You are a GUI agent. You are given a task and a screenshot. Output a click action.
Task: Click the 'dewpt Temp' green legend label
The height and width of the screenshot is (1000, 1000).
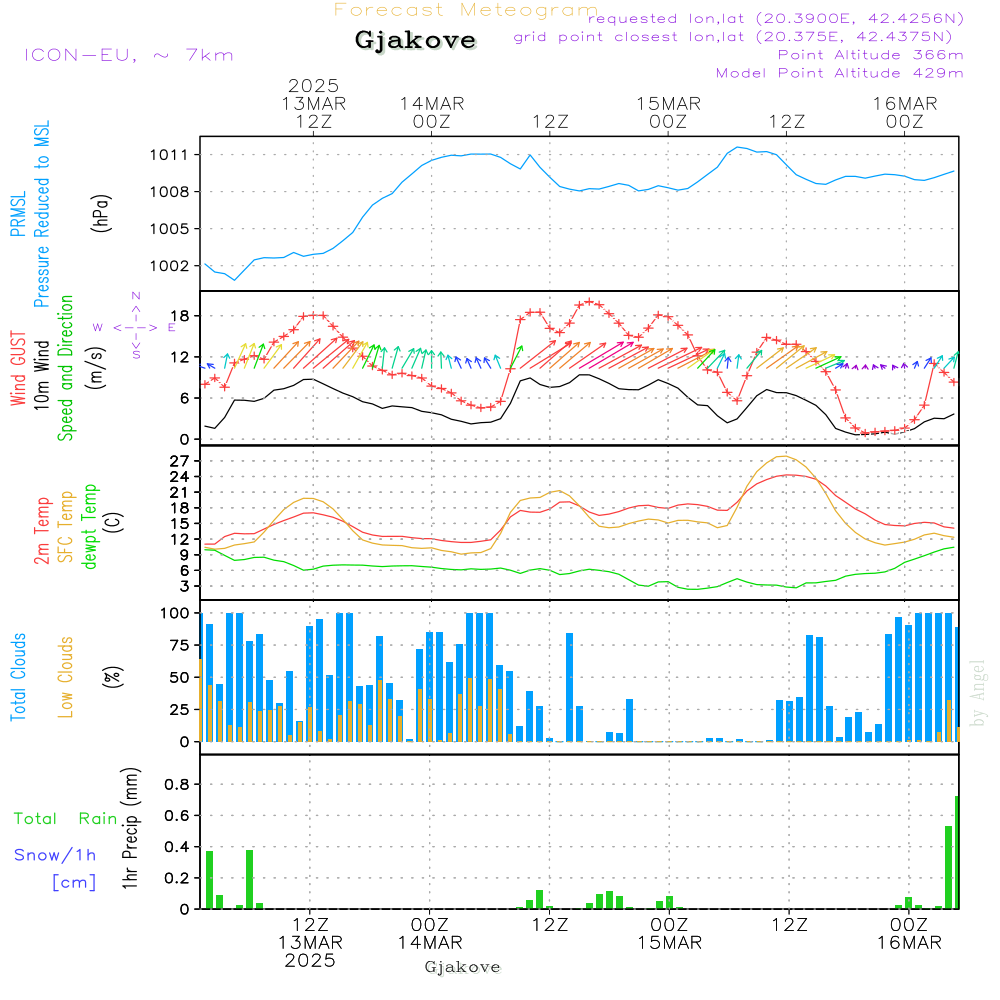[x=89, y=526]
